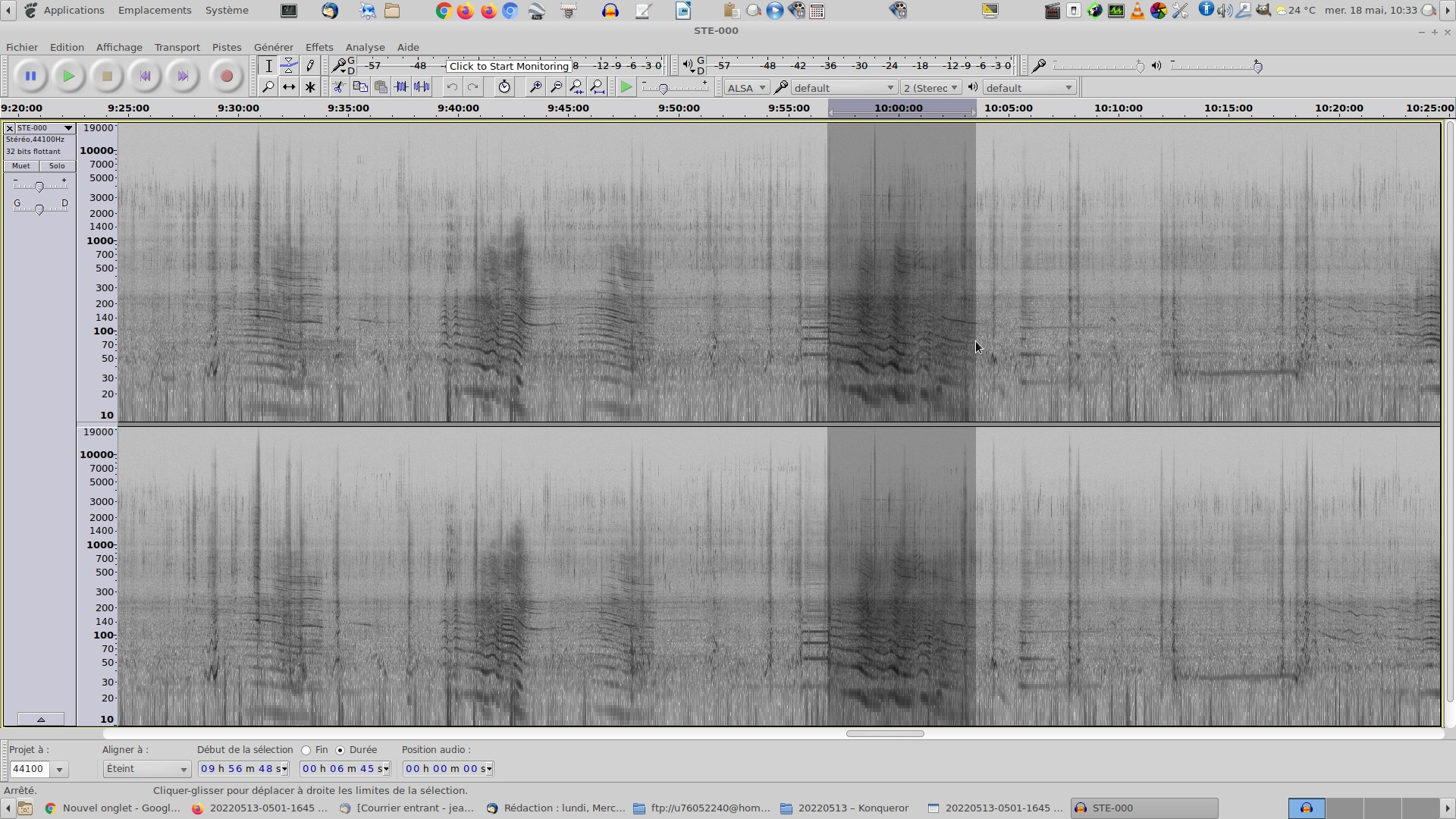Viewport: 1456px width, 819px height.
Task: Choose the Time Shift tool
Action: click(x=289, y=87)
